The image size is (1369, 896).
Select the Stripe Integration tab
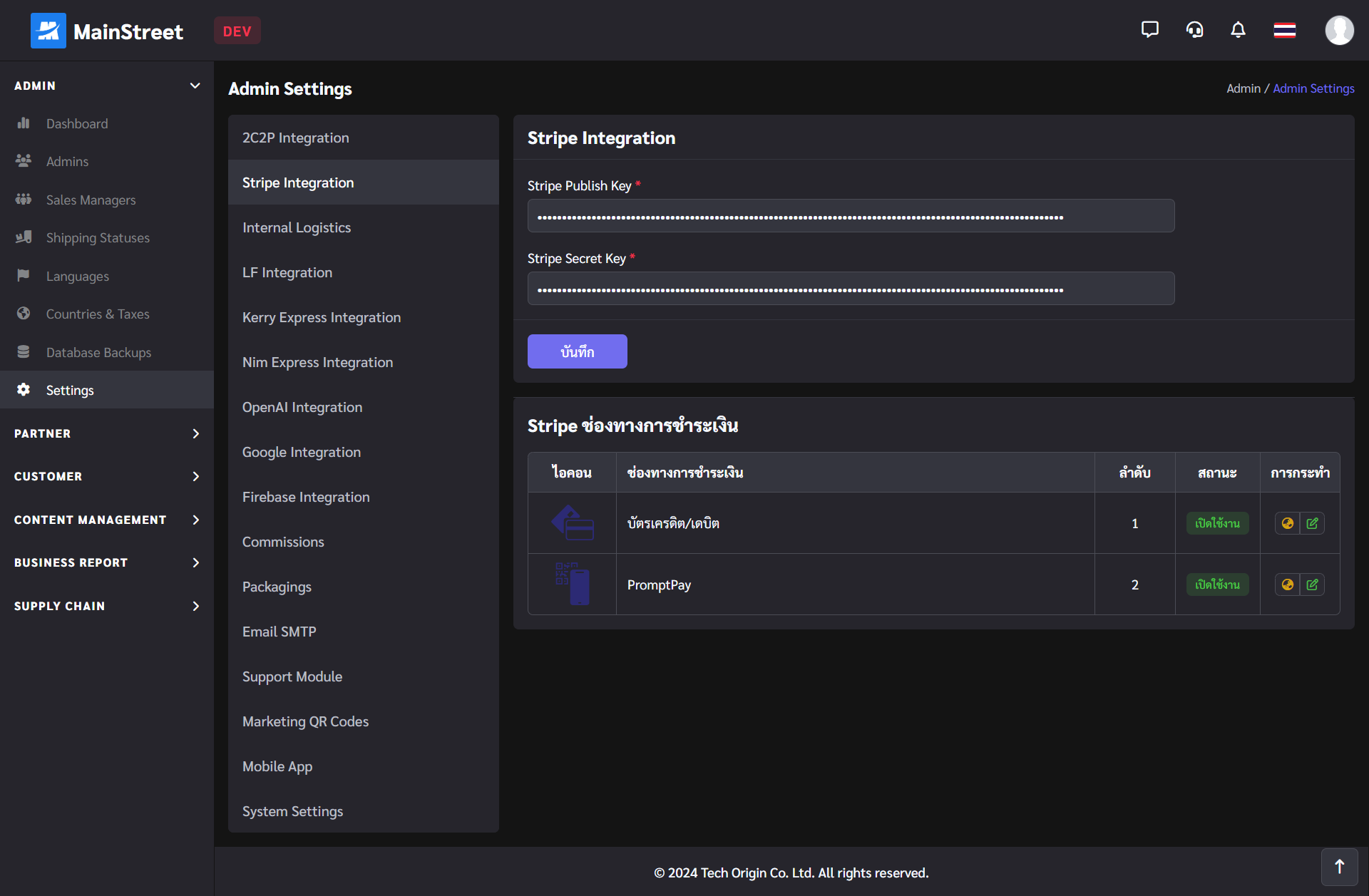tap(364, 182)
